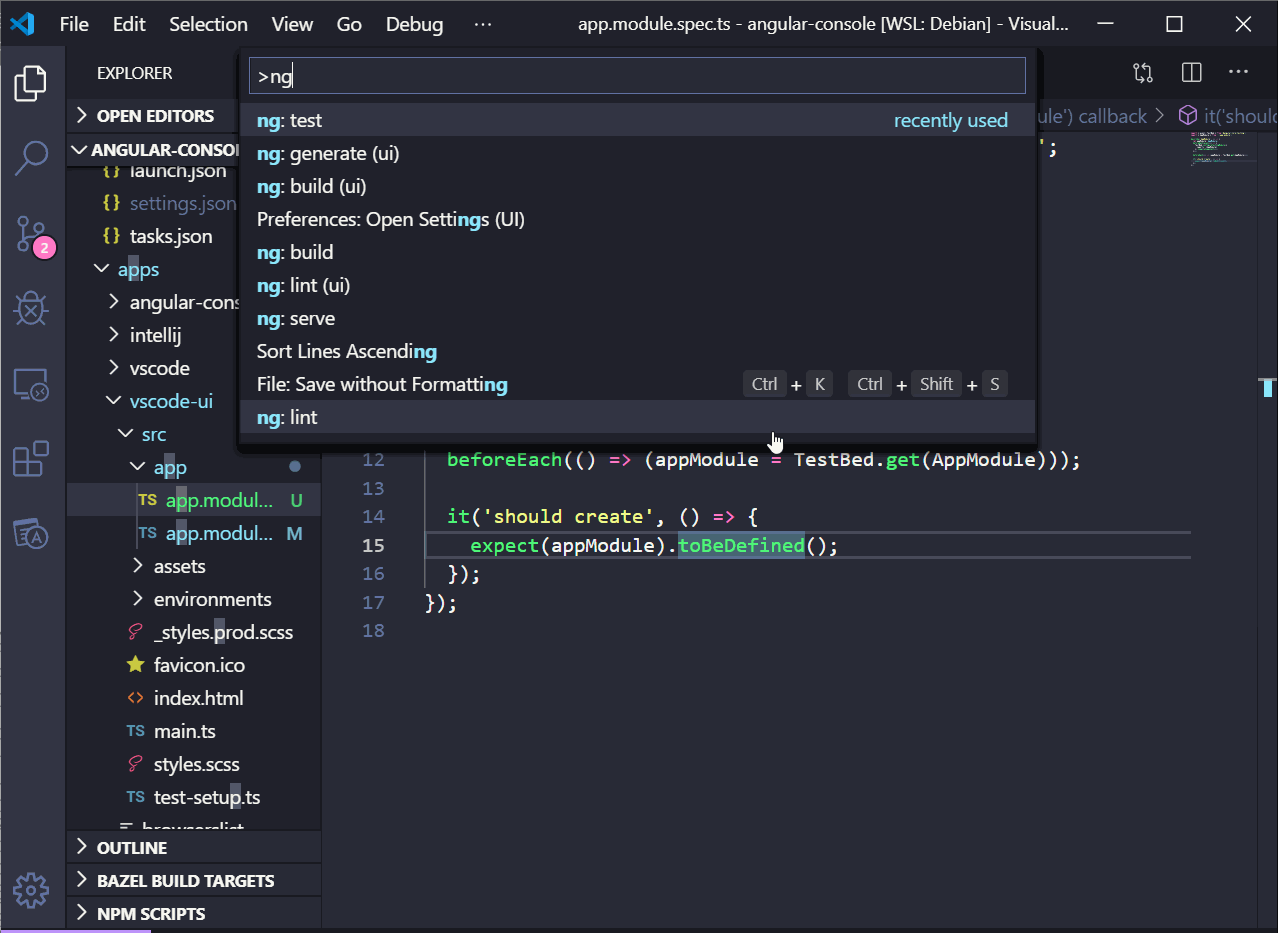The image size is (1278, 933).
Task: Open the Remote Explorer panel
Action: click(x=31, y=384)
